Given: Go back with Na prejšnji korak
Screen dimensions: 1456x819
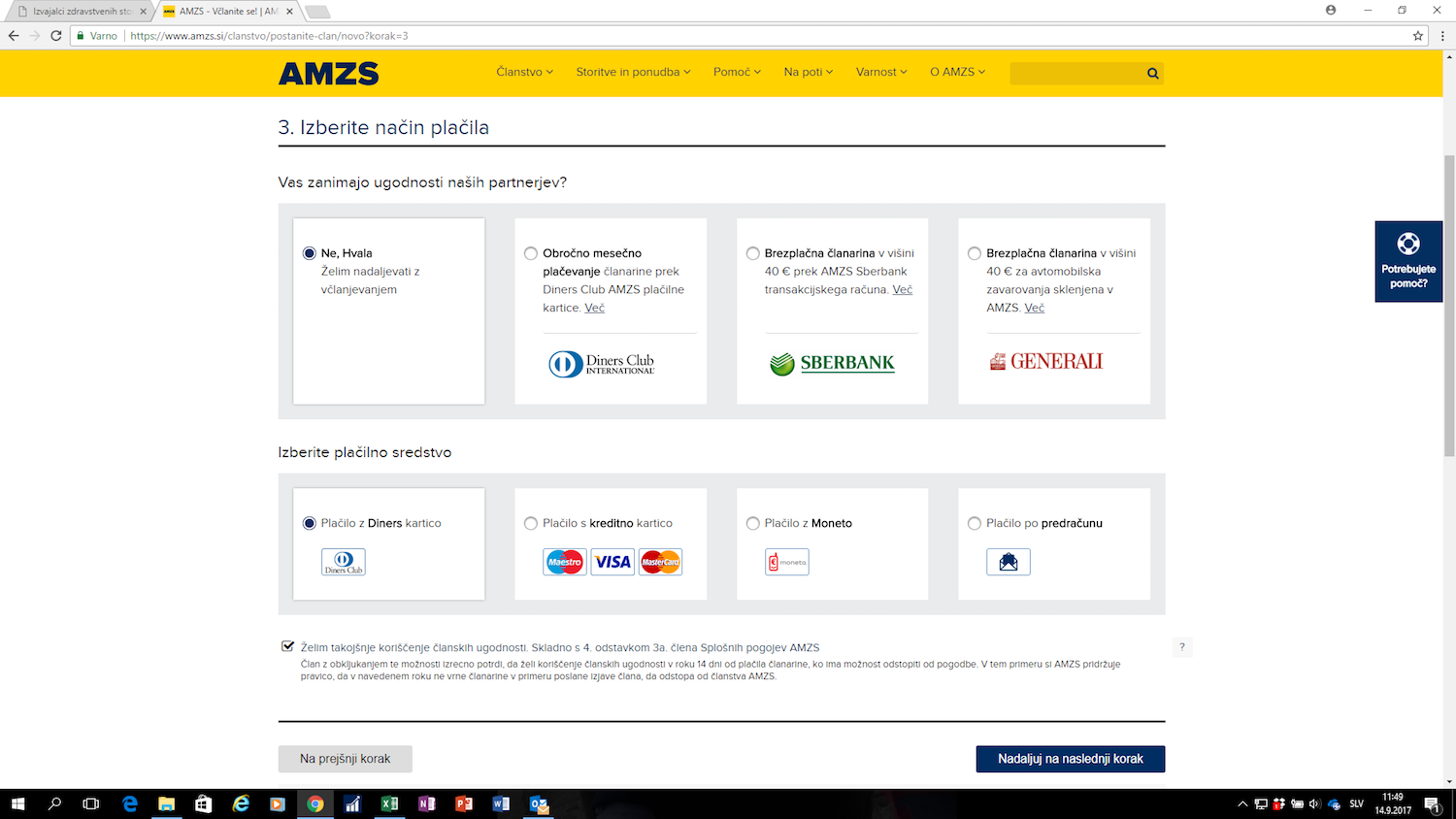Looking at the screenshot, I should 345,759.
